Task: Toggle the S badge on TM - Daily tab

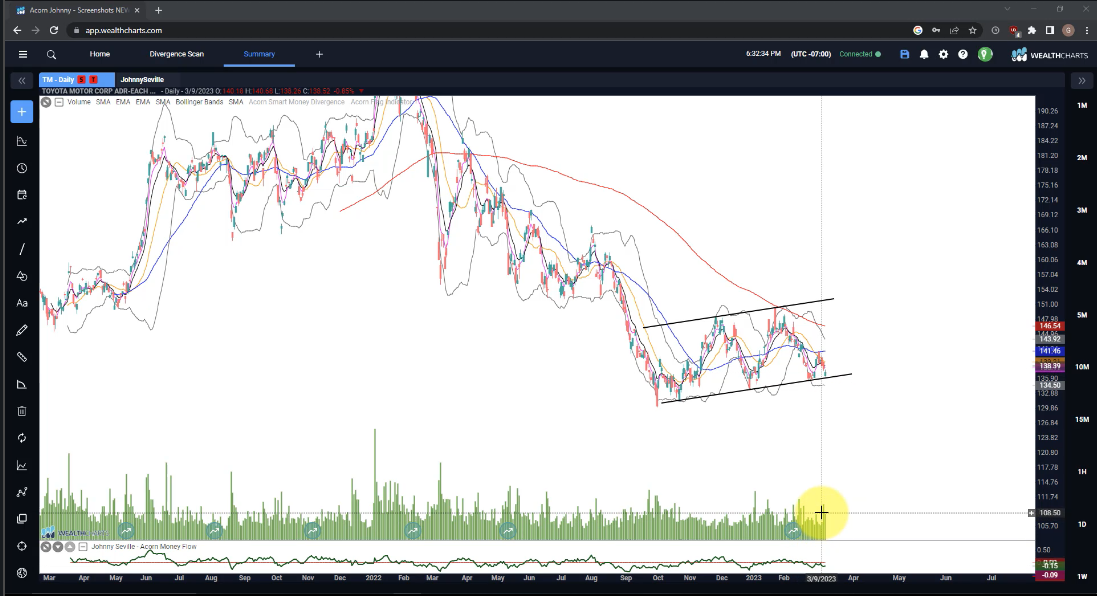Action: [x=82, y=80]
